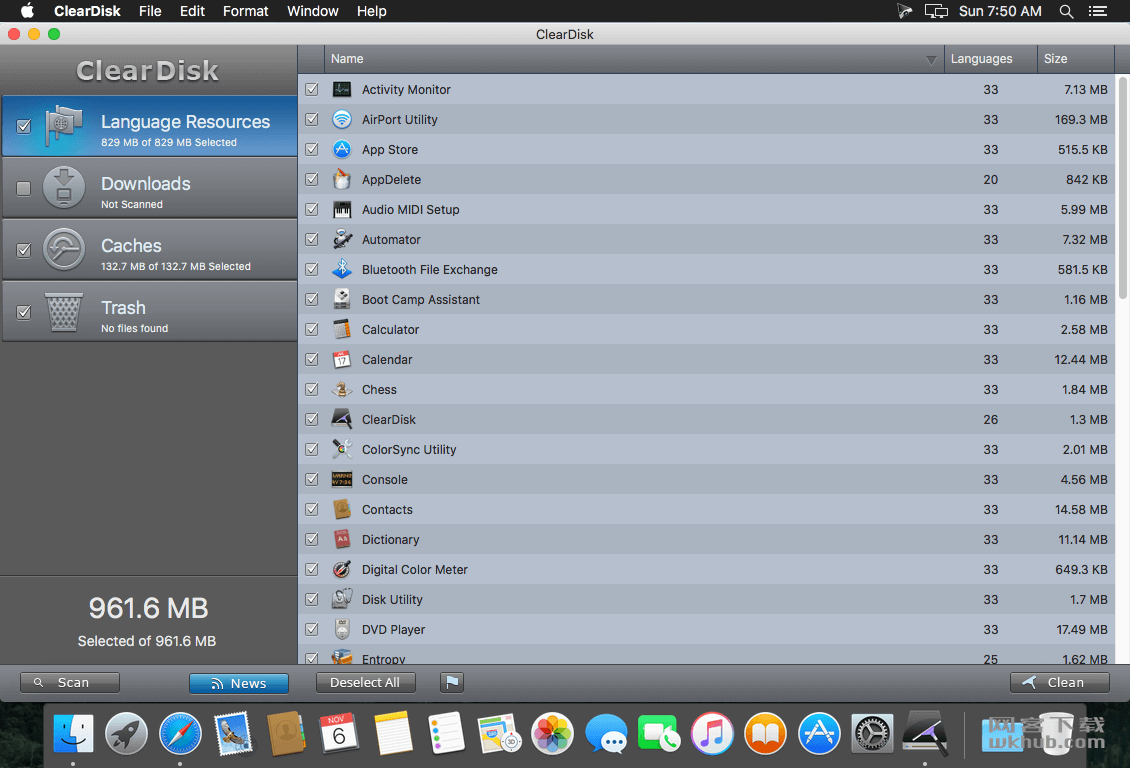Click the Console app icon
The image size is (1130, 768).
342,479
